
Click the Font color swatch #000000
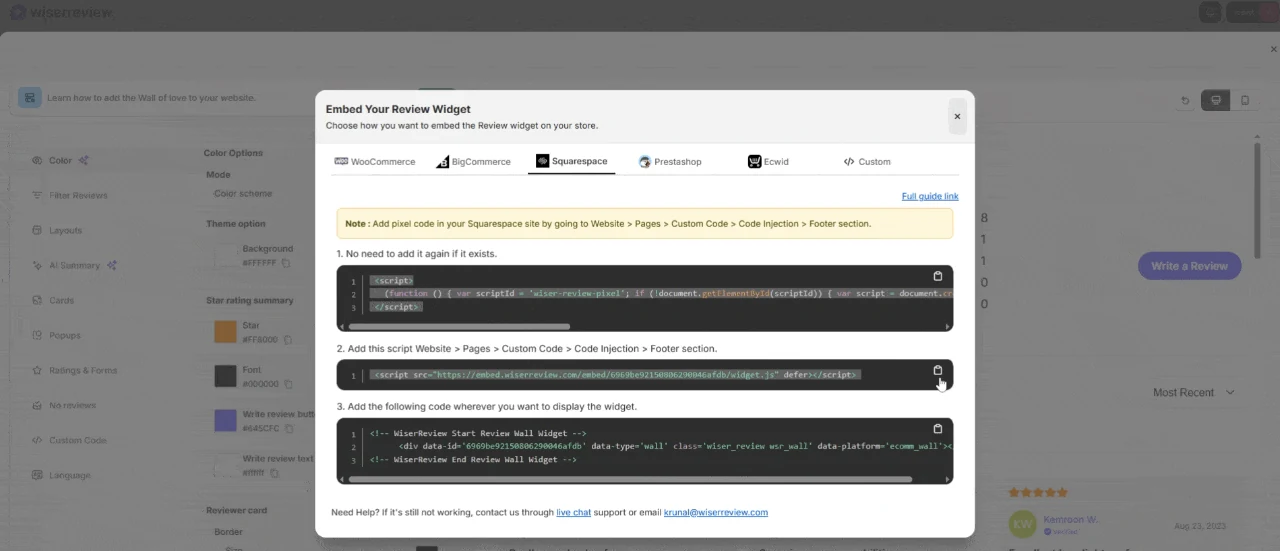click(225, 376)
